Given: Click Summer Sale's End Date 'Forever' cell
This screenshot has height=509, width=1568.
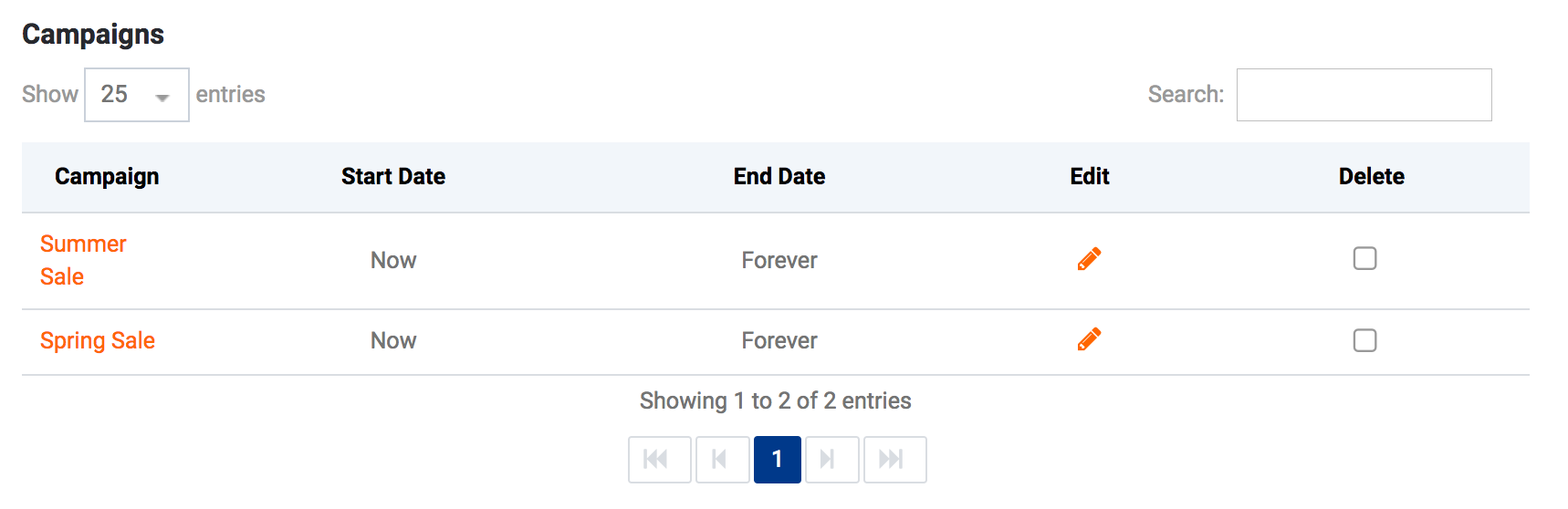Looking at the screenshot, I should click(779, 260).
